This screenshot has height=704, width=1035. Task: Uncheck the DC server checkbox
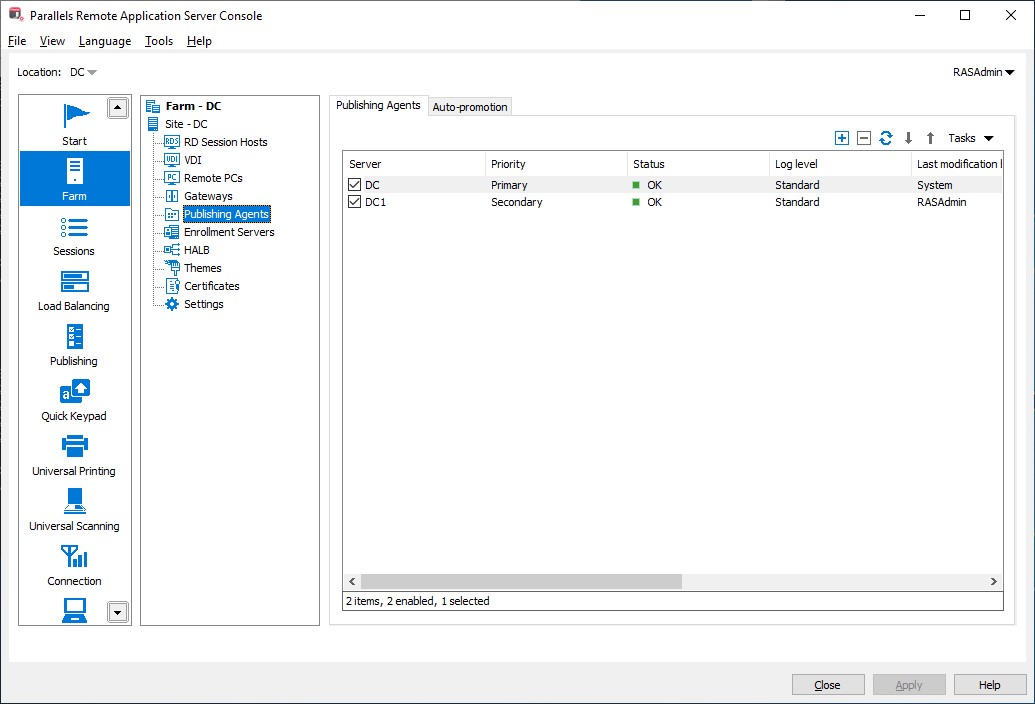point(354,185)
